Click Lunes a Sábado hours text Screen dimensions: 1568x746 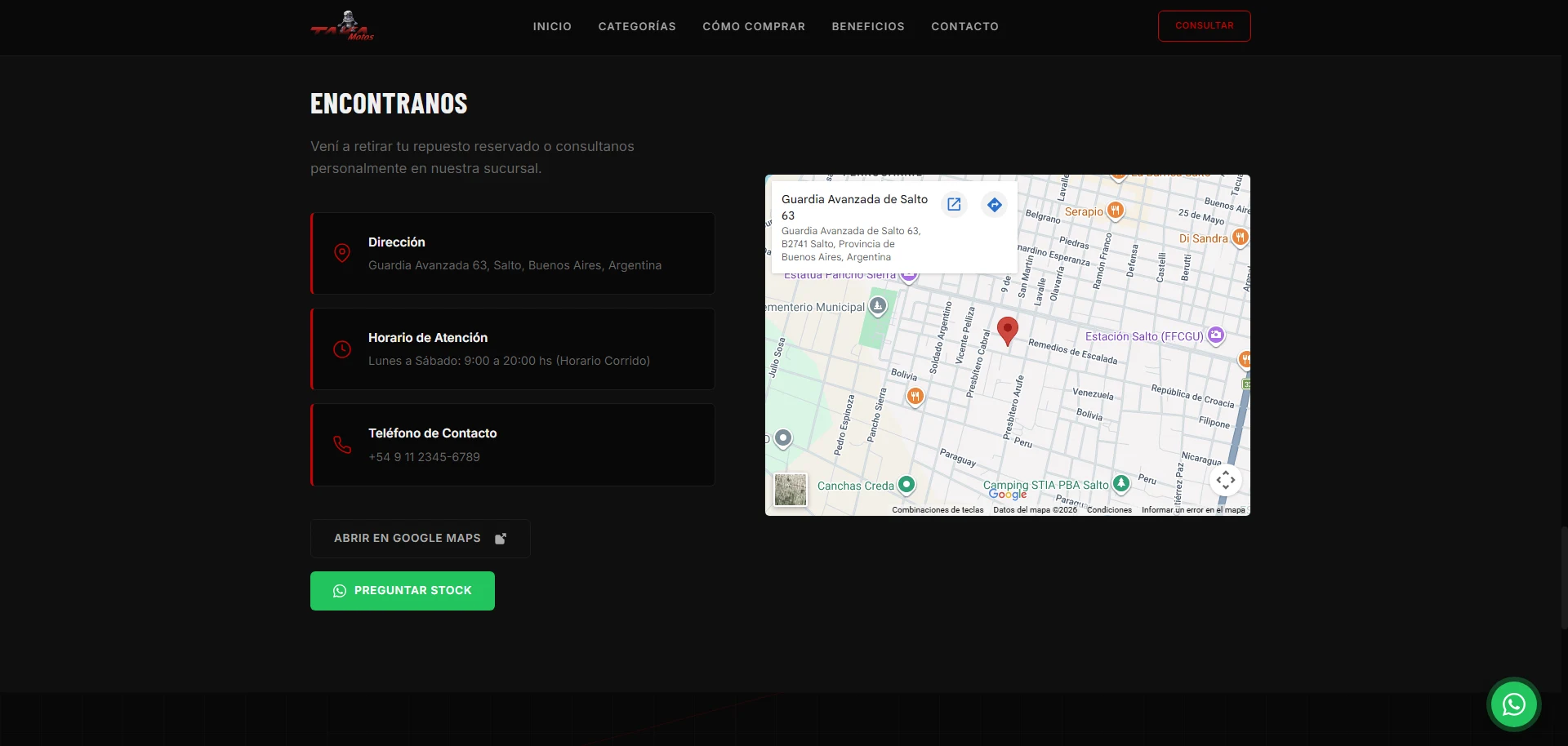pos(509,361)
